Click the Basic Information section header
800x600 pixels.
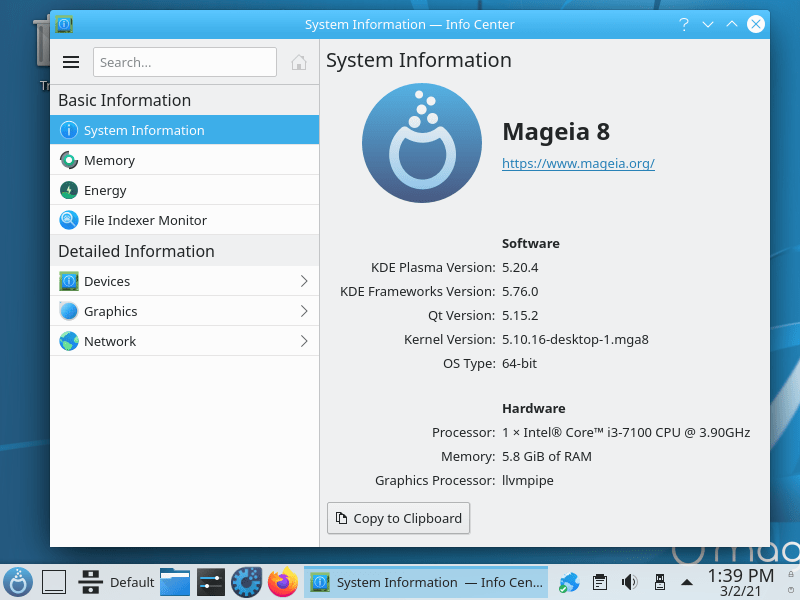click(124, 100)
